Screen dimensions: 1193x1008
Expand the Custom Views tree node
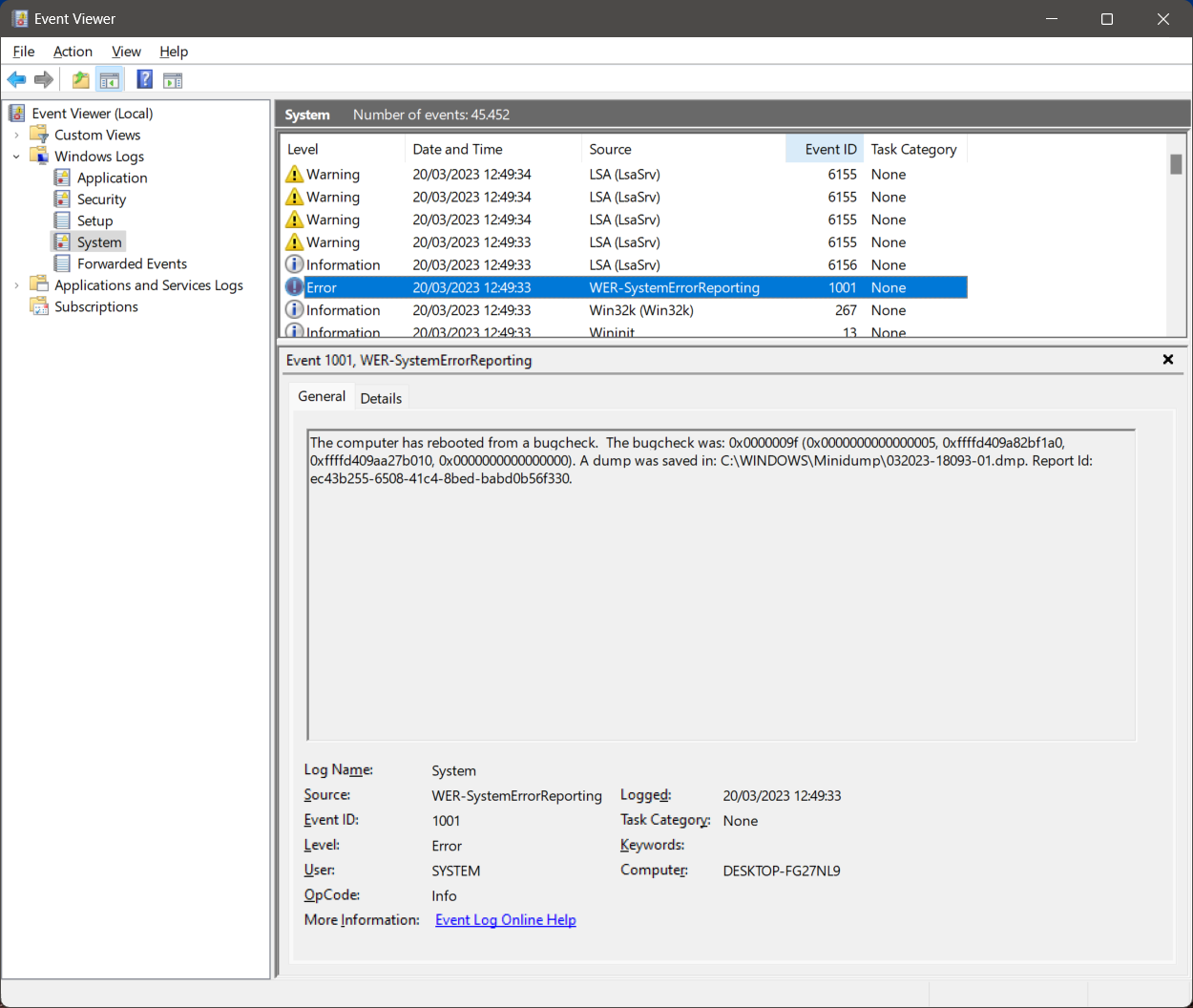click(x=16, y=136)
